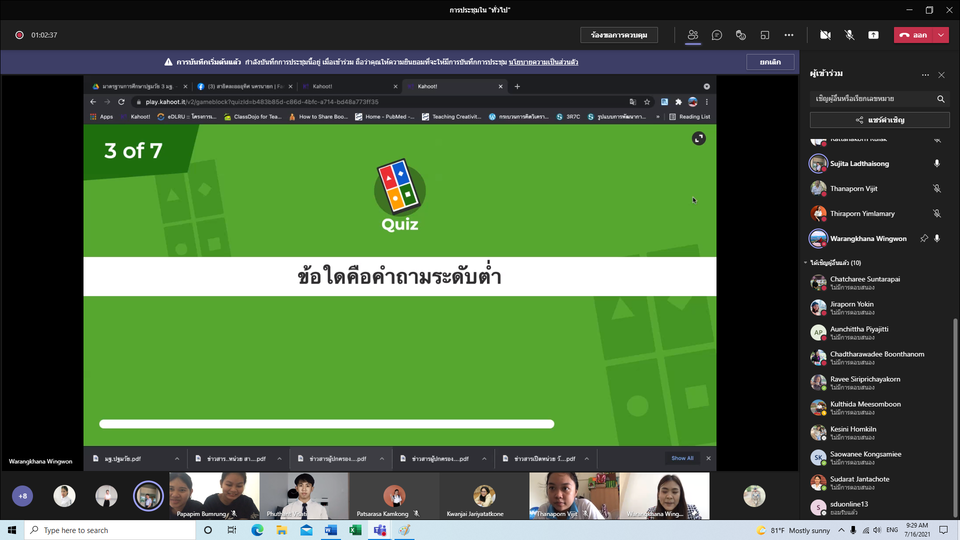Click the translate page icon in address bar
This screenshot has height=540, width=960.
(632, 102)
